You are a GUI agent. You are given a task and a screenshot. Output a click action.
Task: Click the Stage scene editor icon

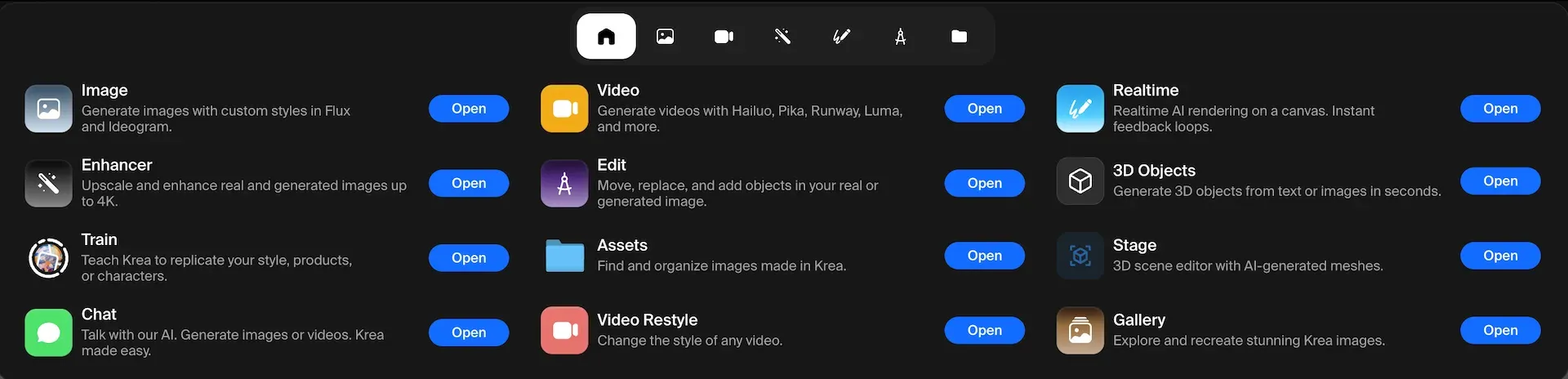(1080, 256)
